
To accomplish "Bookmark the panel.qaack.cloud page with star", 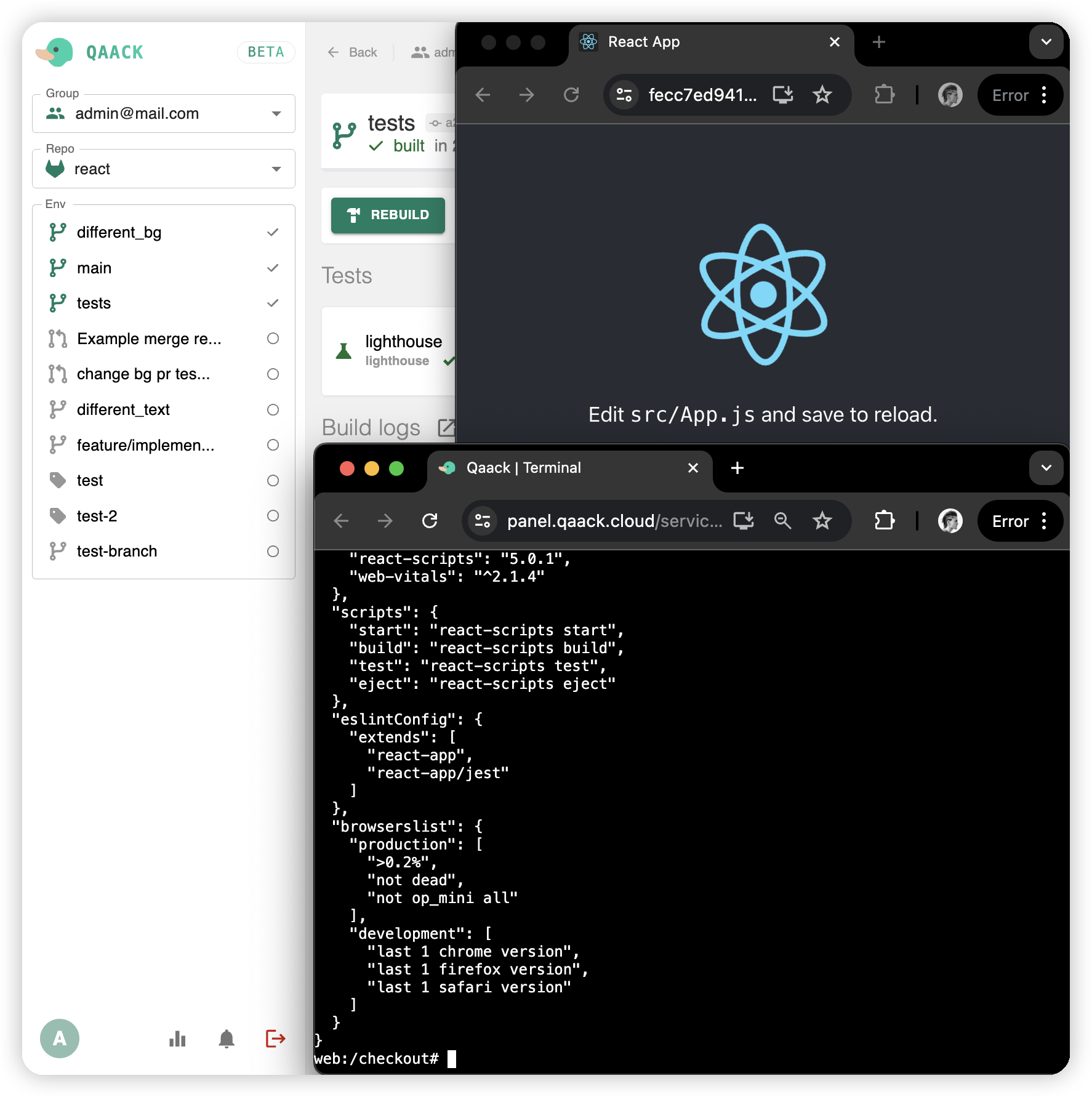I will (822, 521).
